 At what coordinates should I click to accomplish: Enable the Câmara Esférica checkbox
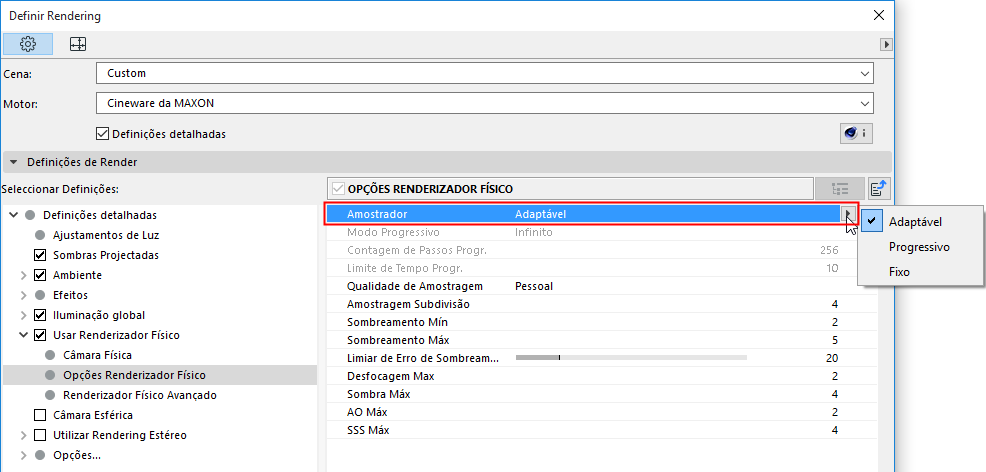40,415
